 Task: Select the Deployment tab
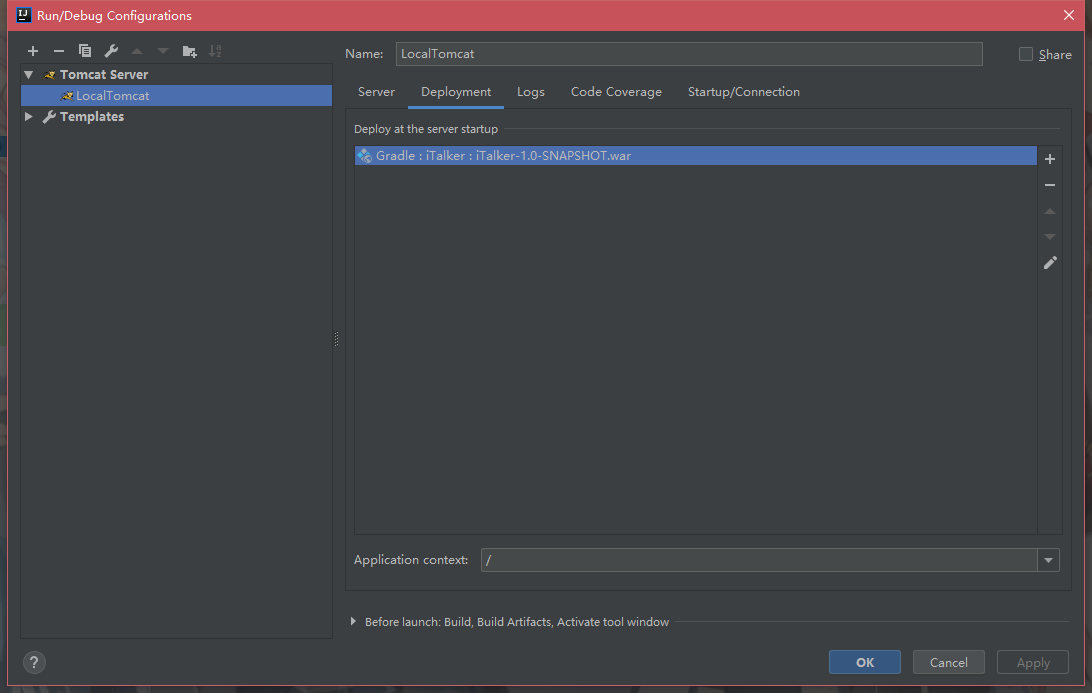456,92
